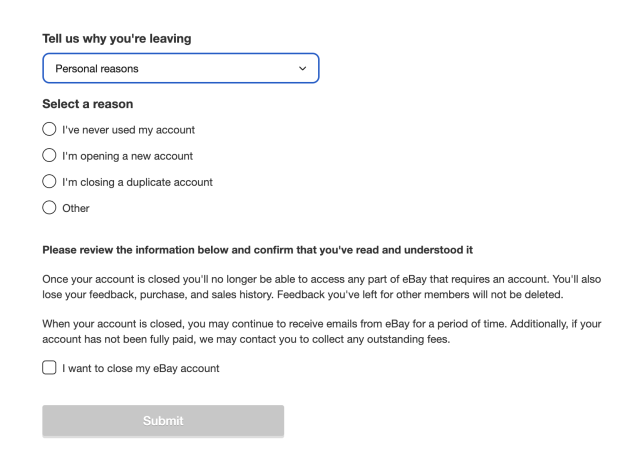
Task: Click the "Personal reasons" text in the combo box
Action: (97, 69)
